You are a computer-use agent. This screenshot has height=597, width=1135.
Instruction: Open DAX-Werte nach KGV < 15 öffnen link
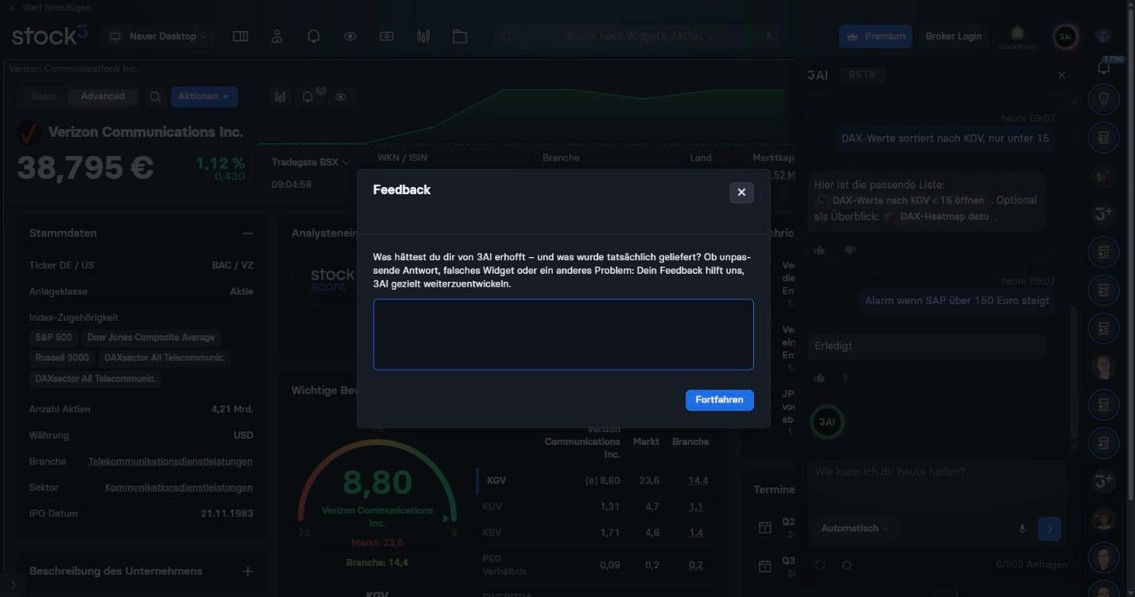(902, 200)
